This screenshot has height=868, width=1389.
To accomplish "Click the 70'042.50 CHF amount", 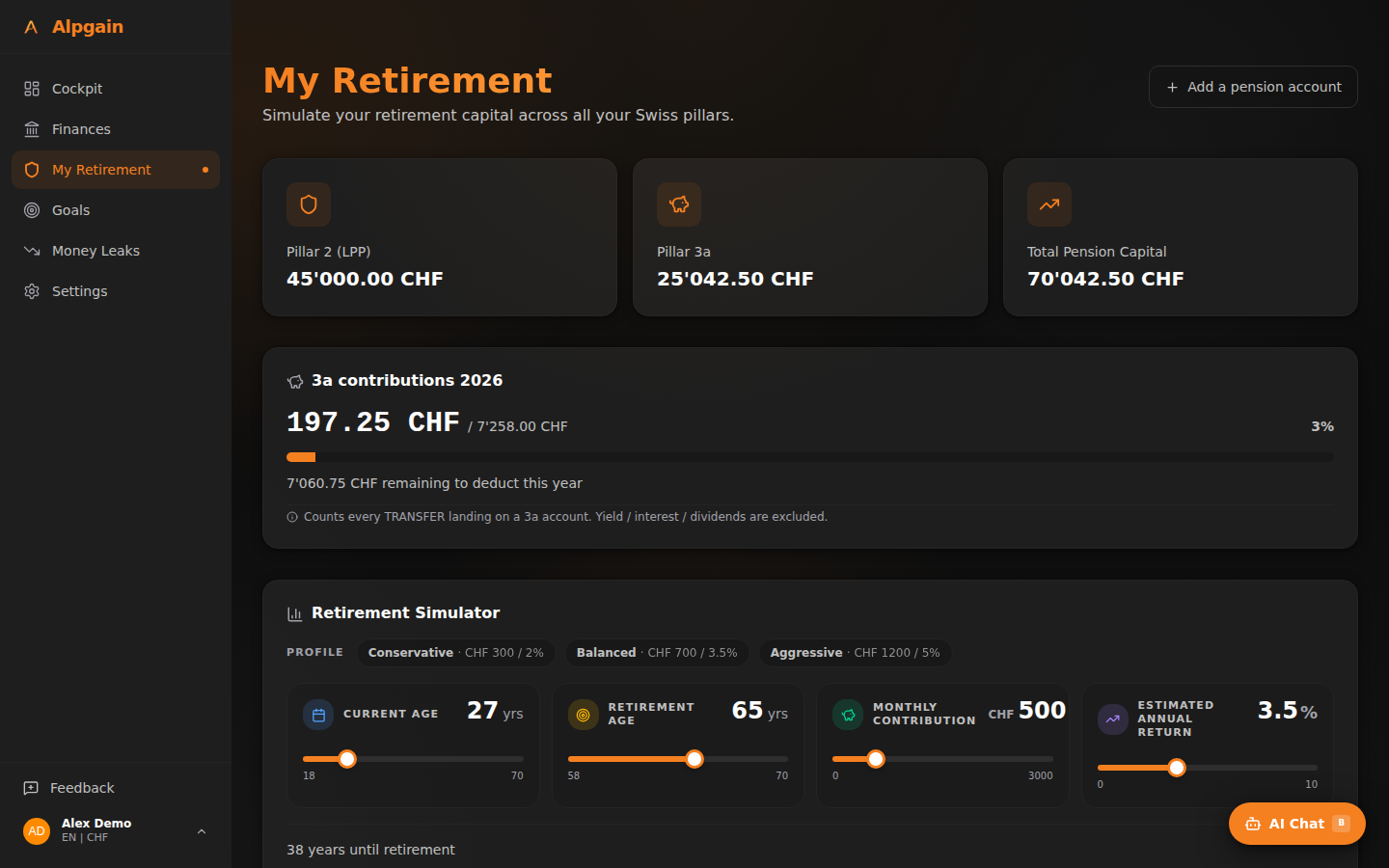I will (1105, 279).
